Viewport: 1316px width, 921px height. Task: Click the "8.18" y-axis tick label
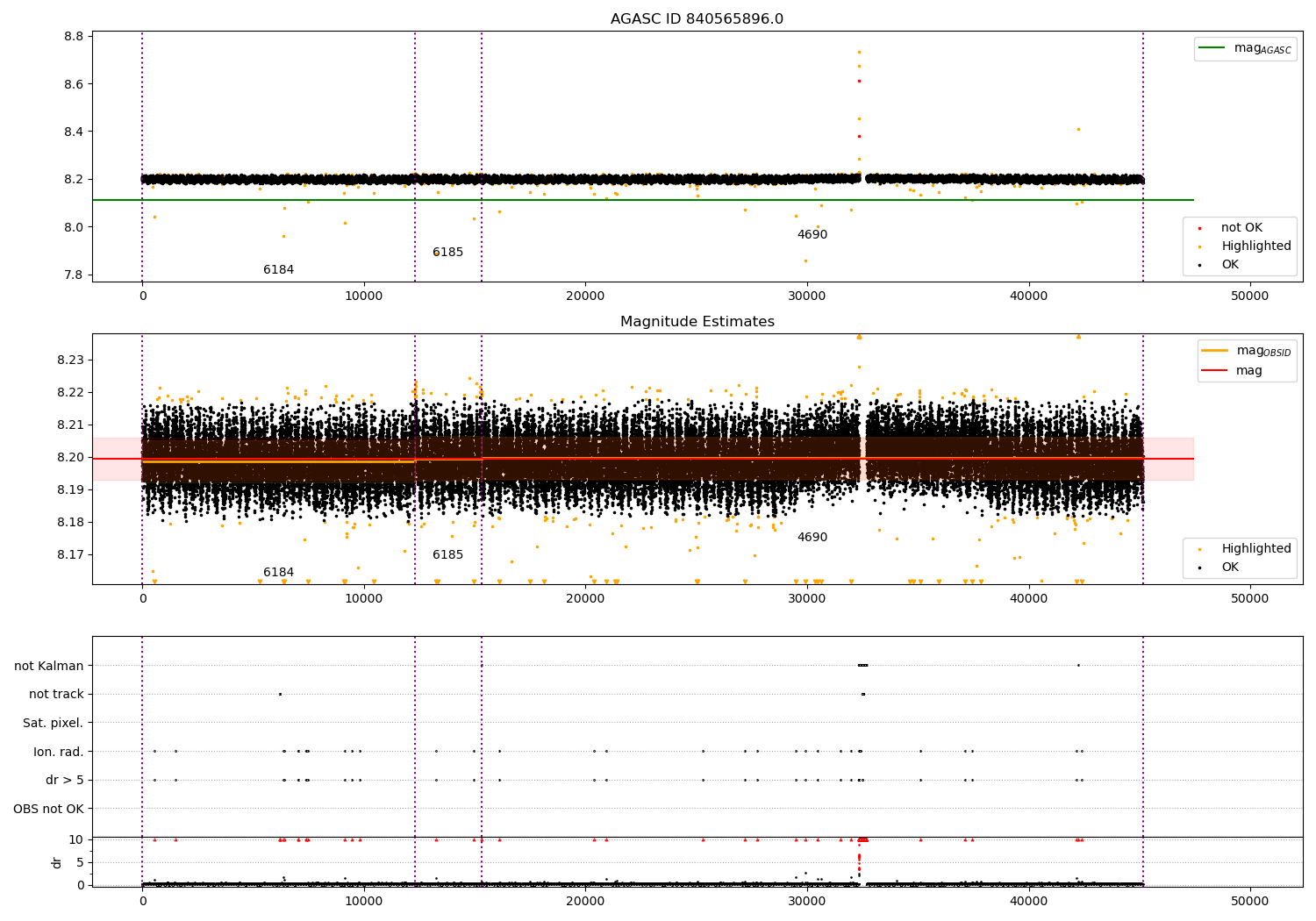[x=70, y=522]
